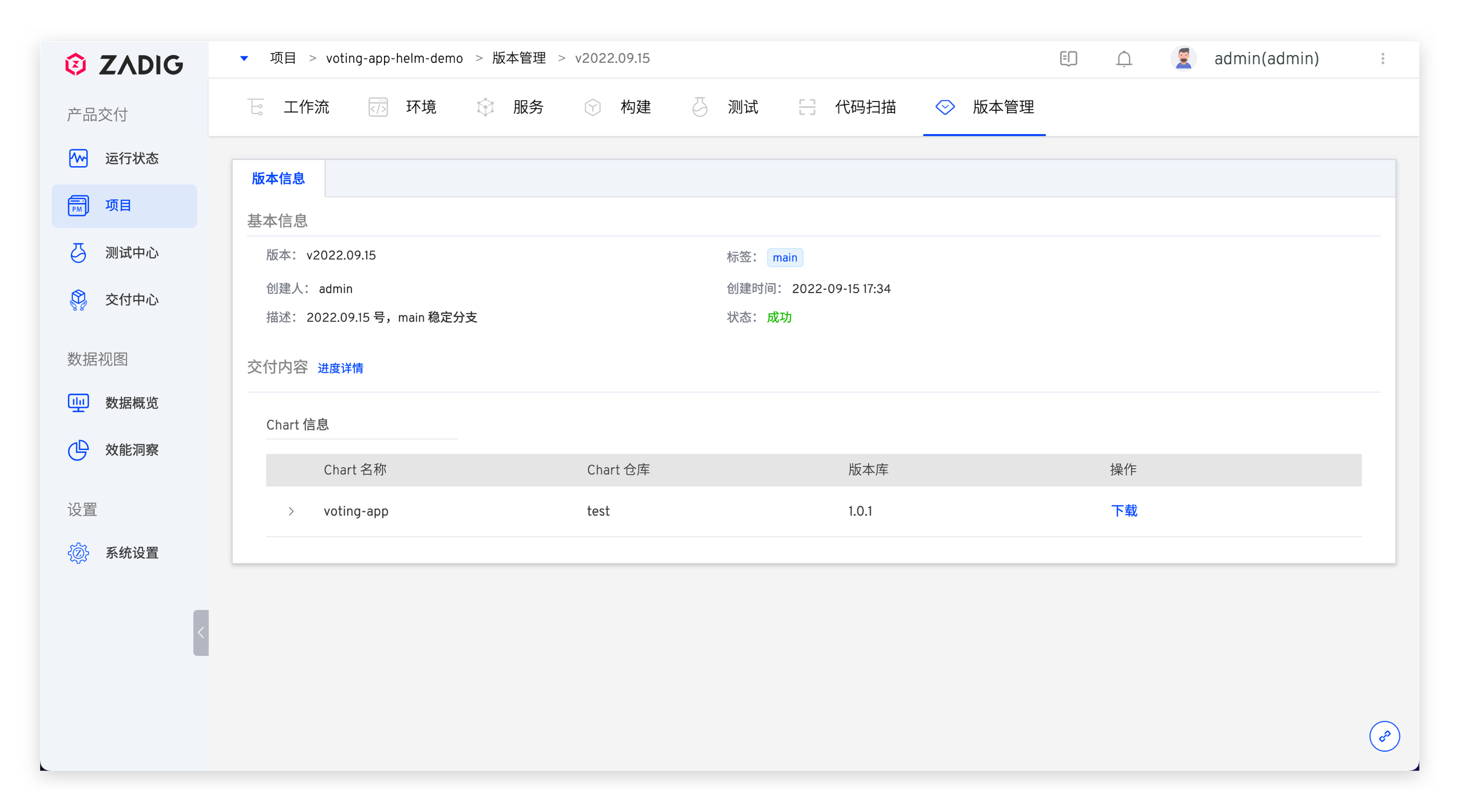Image resolution: width=1459 pixels, height=812 pixels.
Task: Click the ZADIG logo
Action: click(x=124, y=65)
